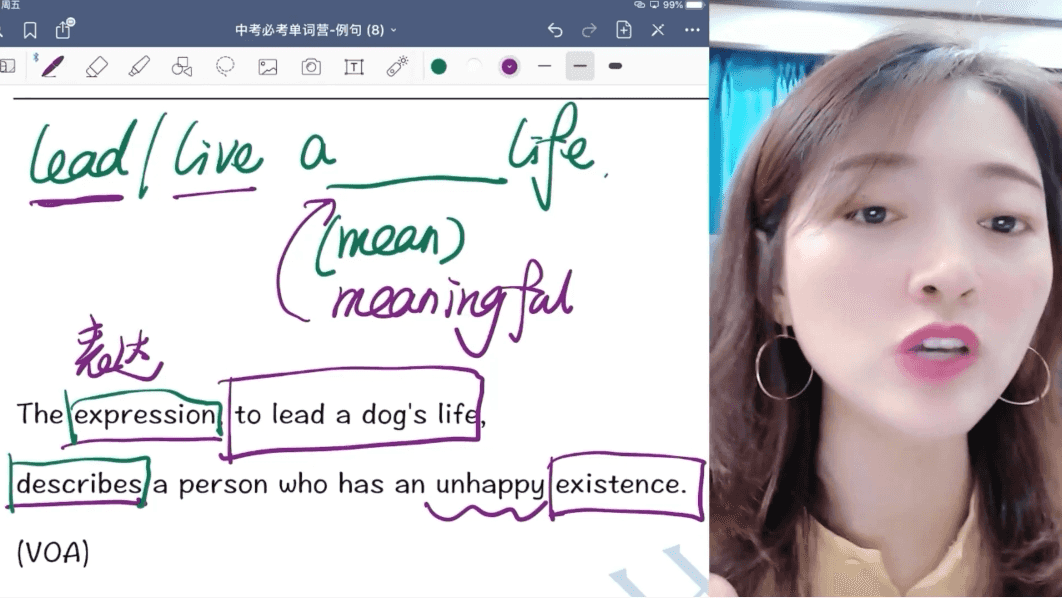The width and height of the screenshot is (1062, 598).
Task: Open the three-dot more options menu
Action: tap(692, 30)
